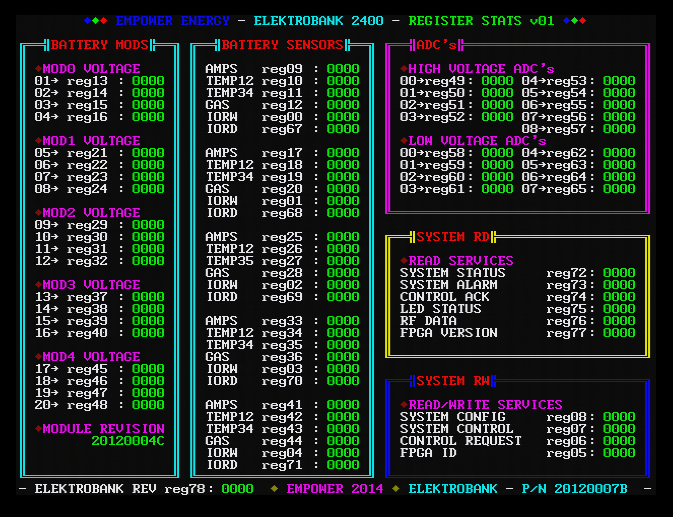Click the TEMP12 reg10 value

(x=343, y=81)
